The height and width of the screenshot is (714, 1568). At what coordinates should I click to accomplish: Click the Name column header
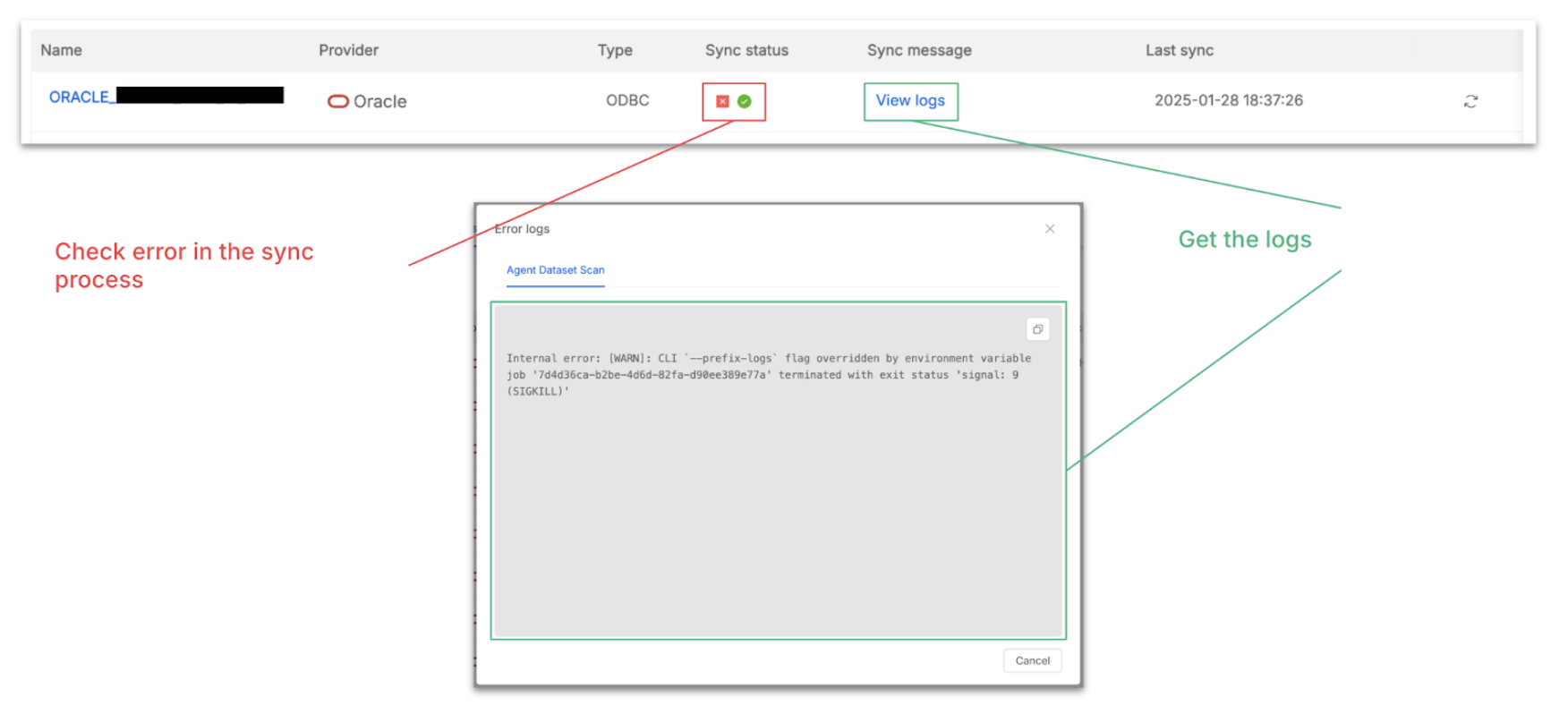tap(61, 50)
